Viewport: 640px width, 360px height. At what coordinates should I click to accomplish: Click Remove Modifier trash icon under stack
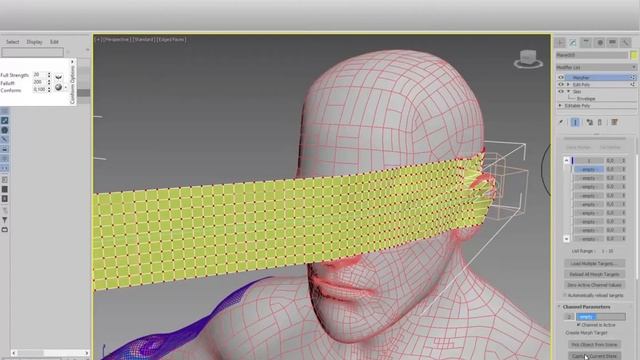tap(600, 122)
